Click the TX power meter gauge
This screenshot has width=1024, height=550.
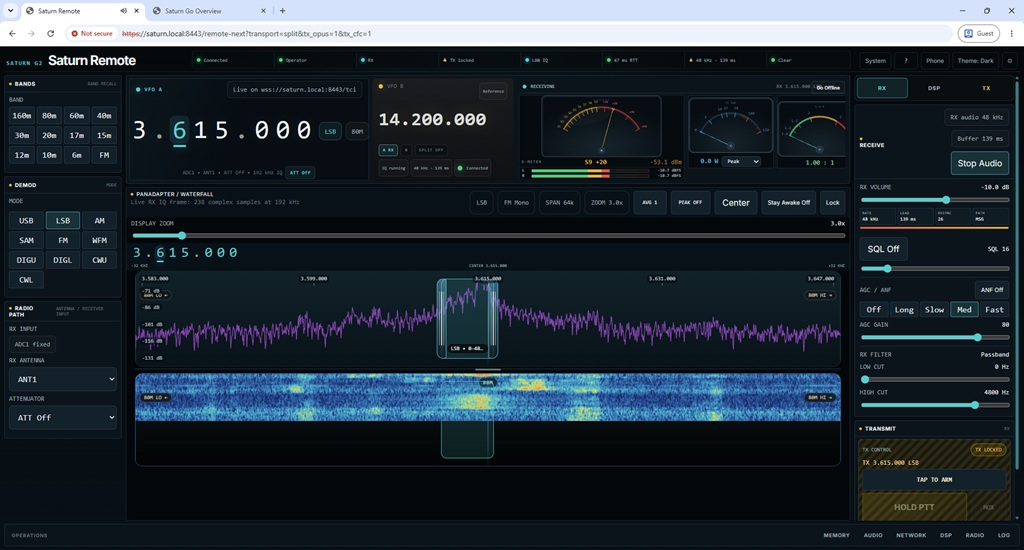(x=730, y=126)
